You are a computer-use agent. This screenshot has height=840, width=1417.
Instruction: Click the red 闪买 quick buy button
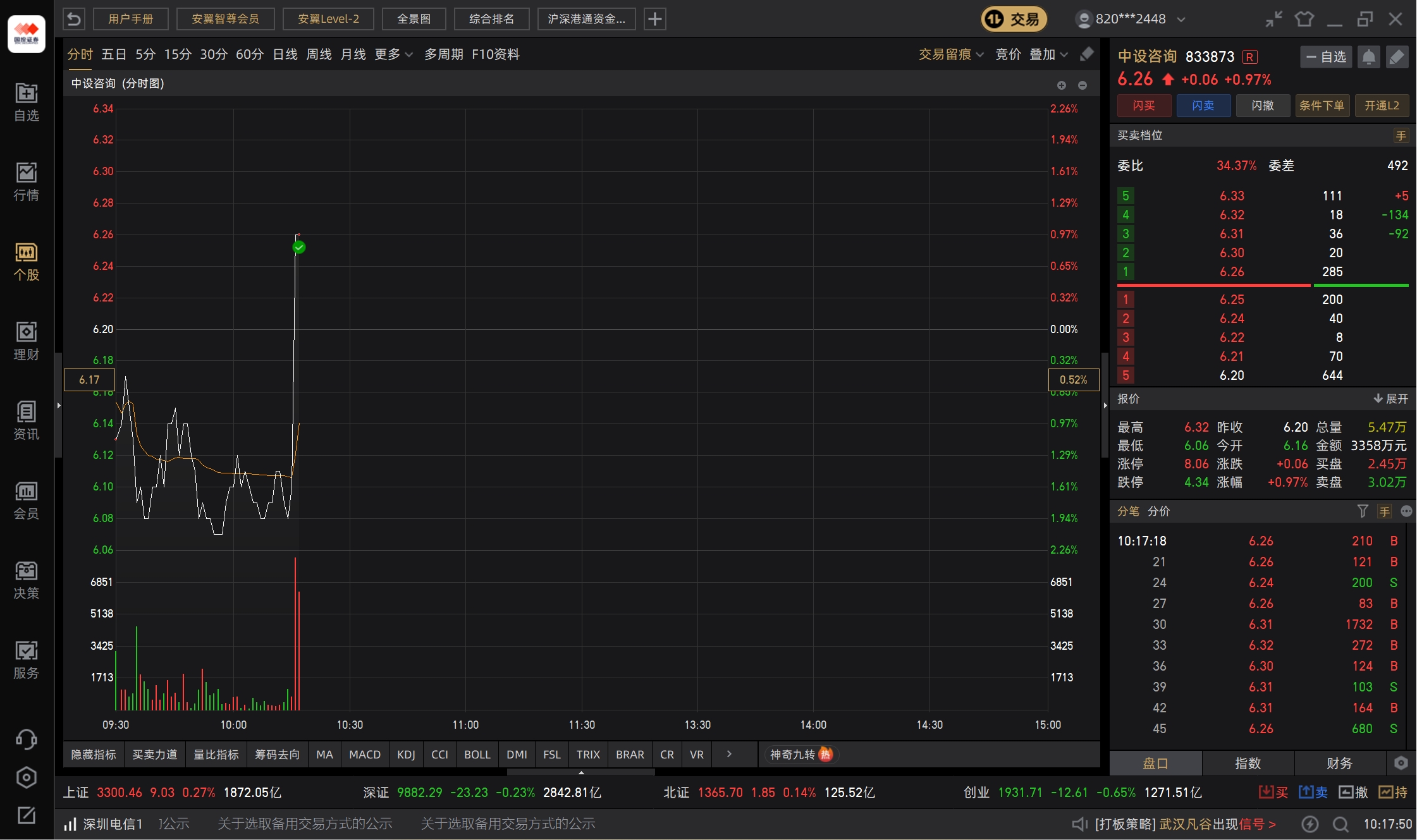(1143, 106)
